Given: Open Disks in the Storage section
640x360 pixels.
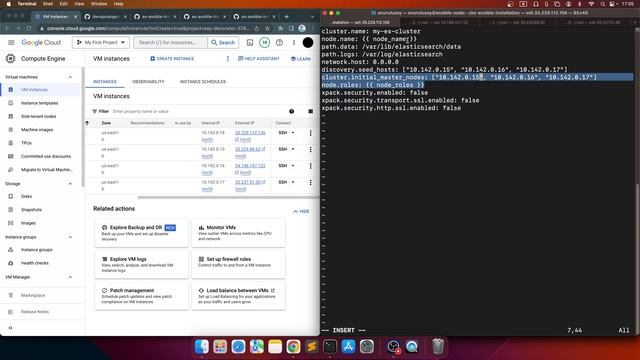Looking at the screenshot, I should [26, 197].
